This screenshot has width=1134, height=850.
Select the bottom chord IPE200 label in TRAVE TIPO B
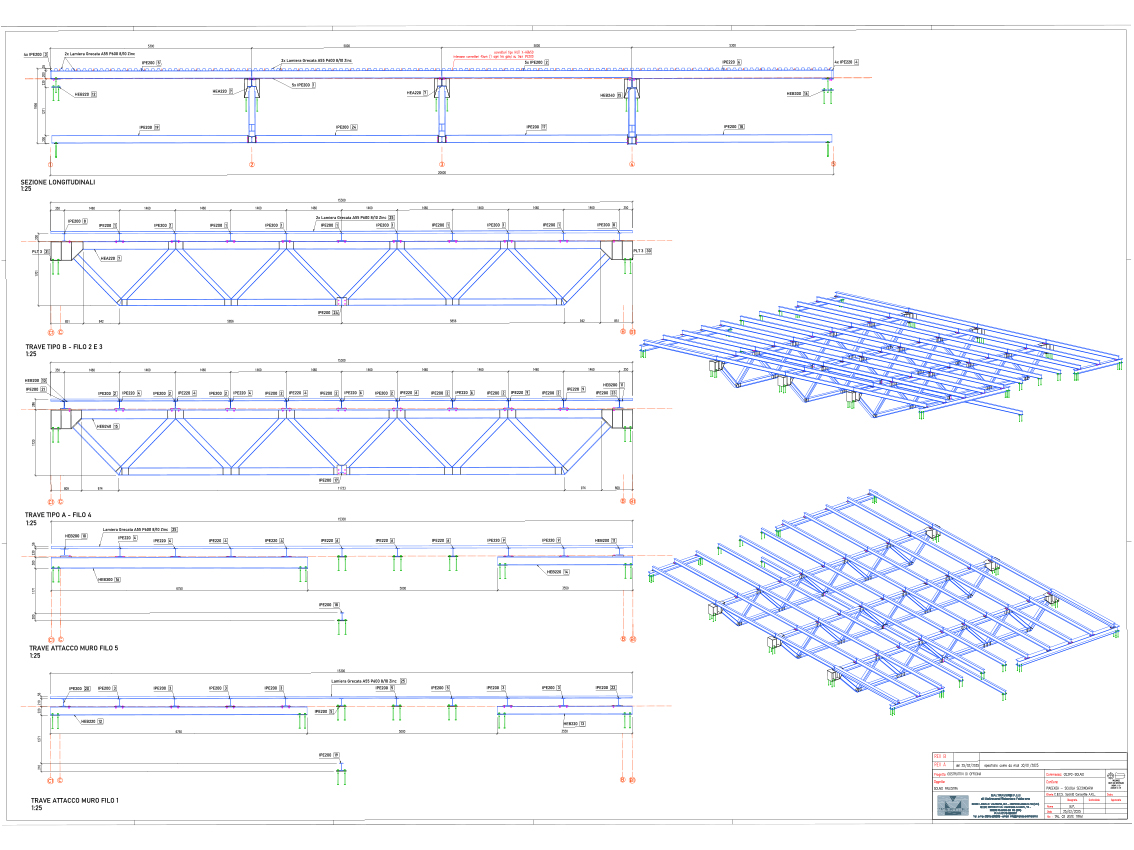(328, 313)
